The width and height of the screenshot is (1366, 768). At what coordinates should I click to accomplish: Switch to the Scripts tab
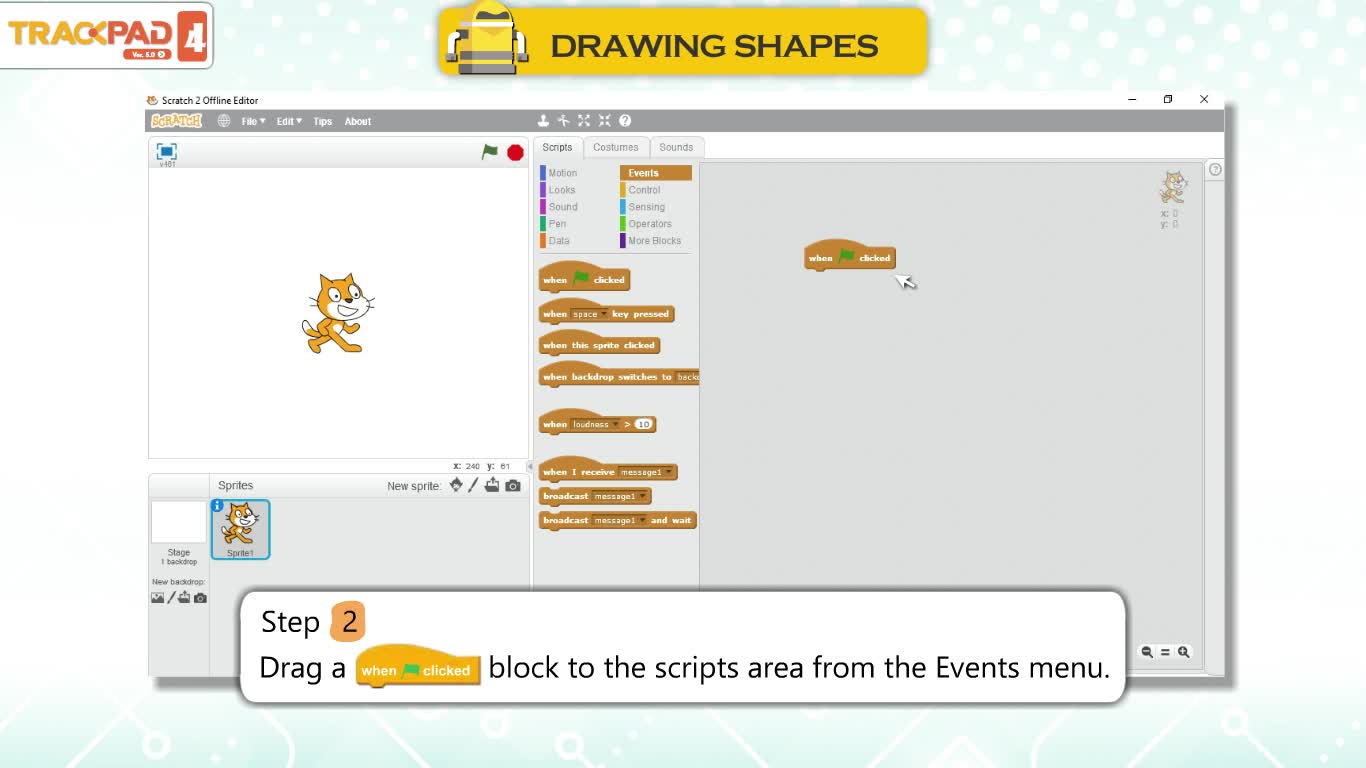pos(558,147)
